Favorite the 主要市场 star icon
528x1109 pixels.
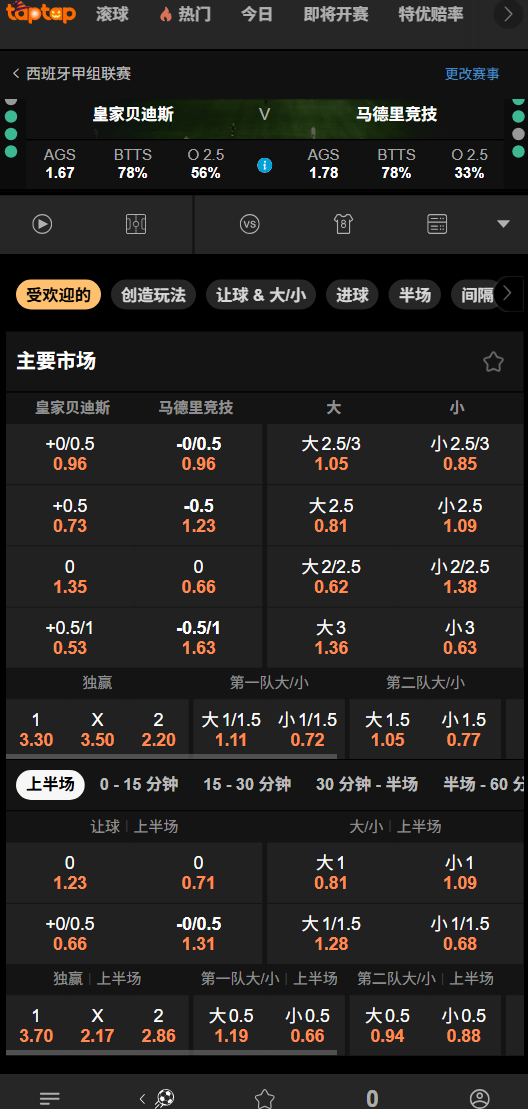(493, 362)
